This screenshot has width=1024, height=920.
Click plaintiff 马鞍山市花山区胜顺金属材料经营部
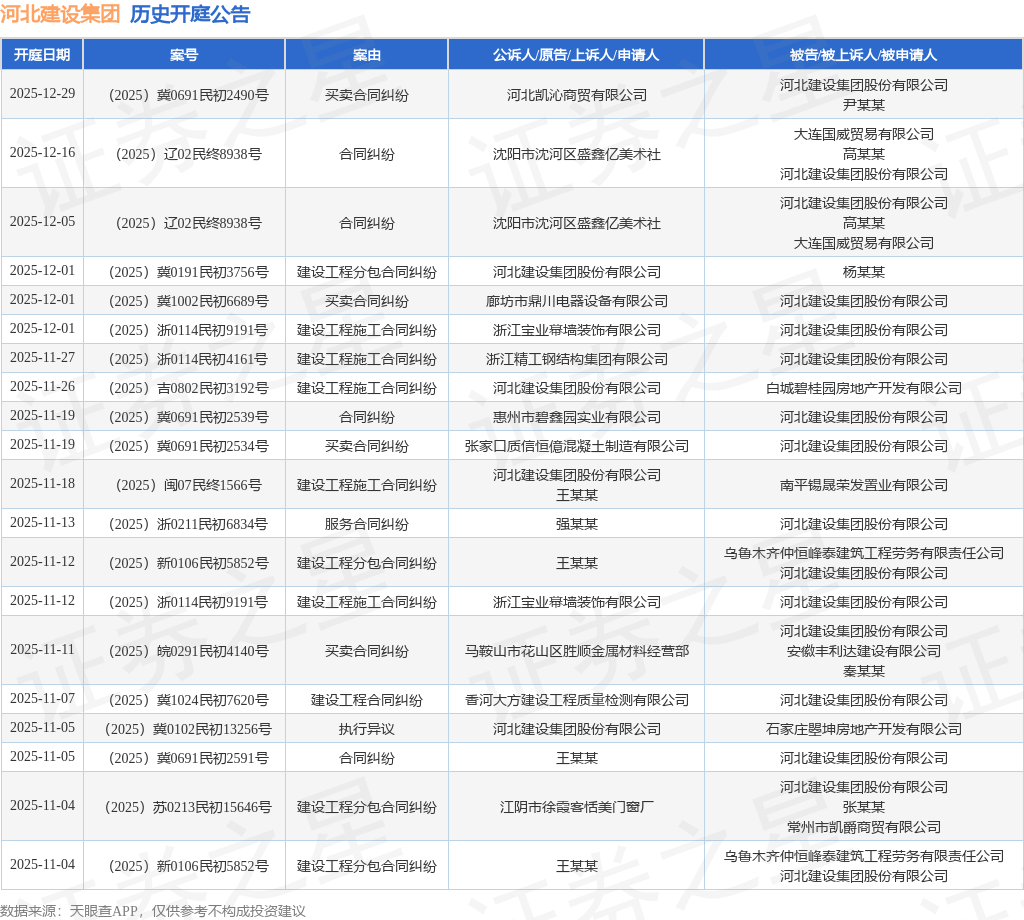coord(577,651)
